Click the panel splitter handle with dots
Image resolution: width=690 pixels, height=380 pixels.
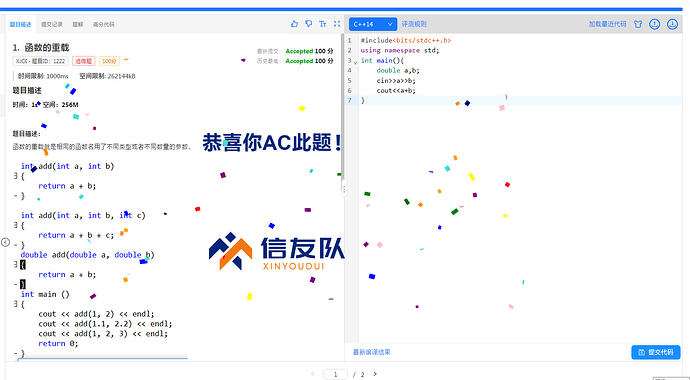click(344, 189)
